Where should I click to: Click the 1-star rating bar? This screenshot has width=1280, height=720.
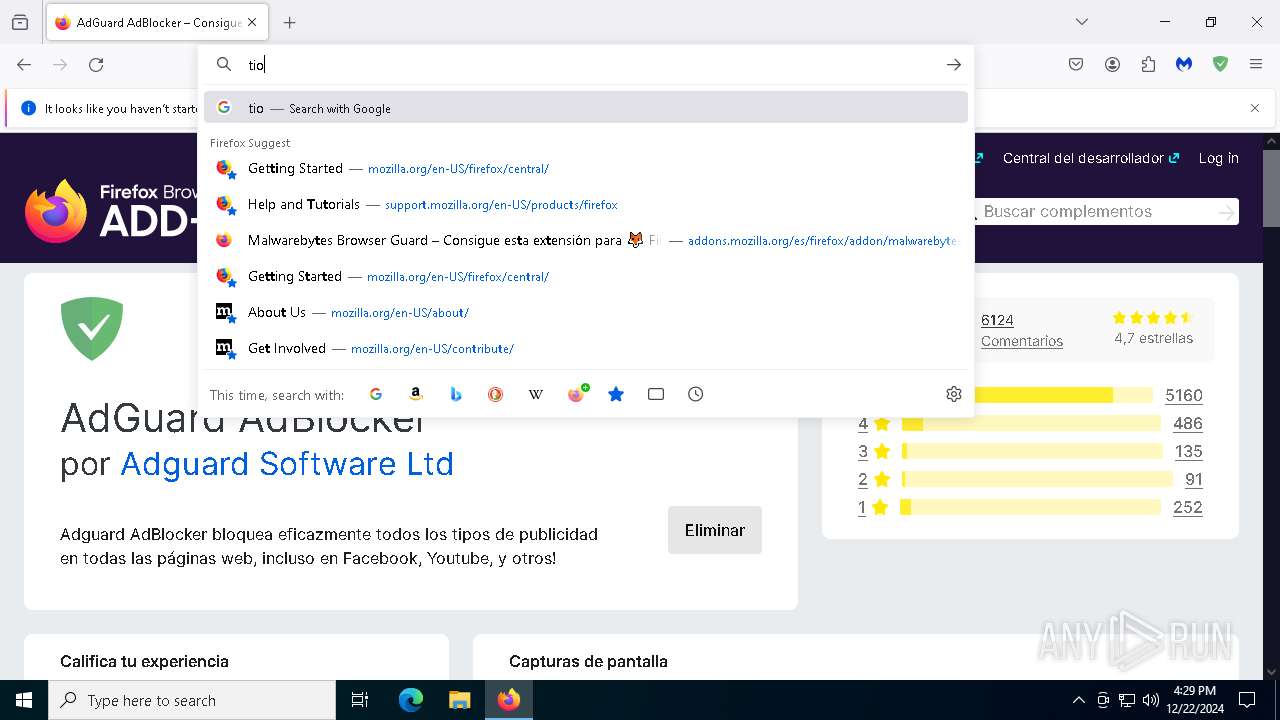click(x=1031, y=507)
